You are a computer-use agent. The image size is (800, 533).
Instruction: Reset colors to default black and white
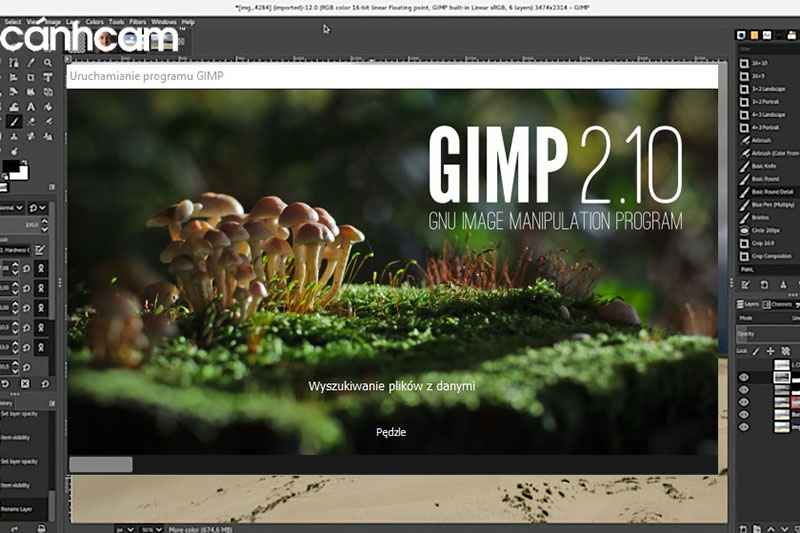(x=5, y=177)
